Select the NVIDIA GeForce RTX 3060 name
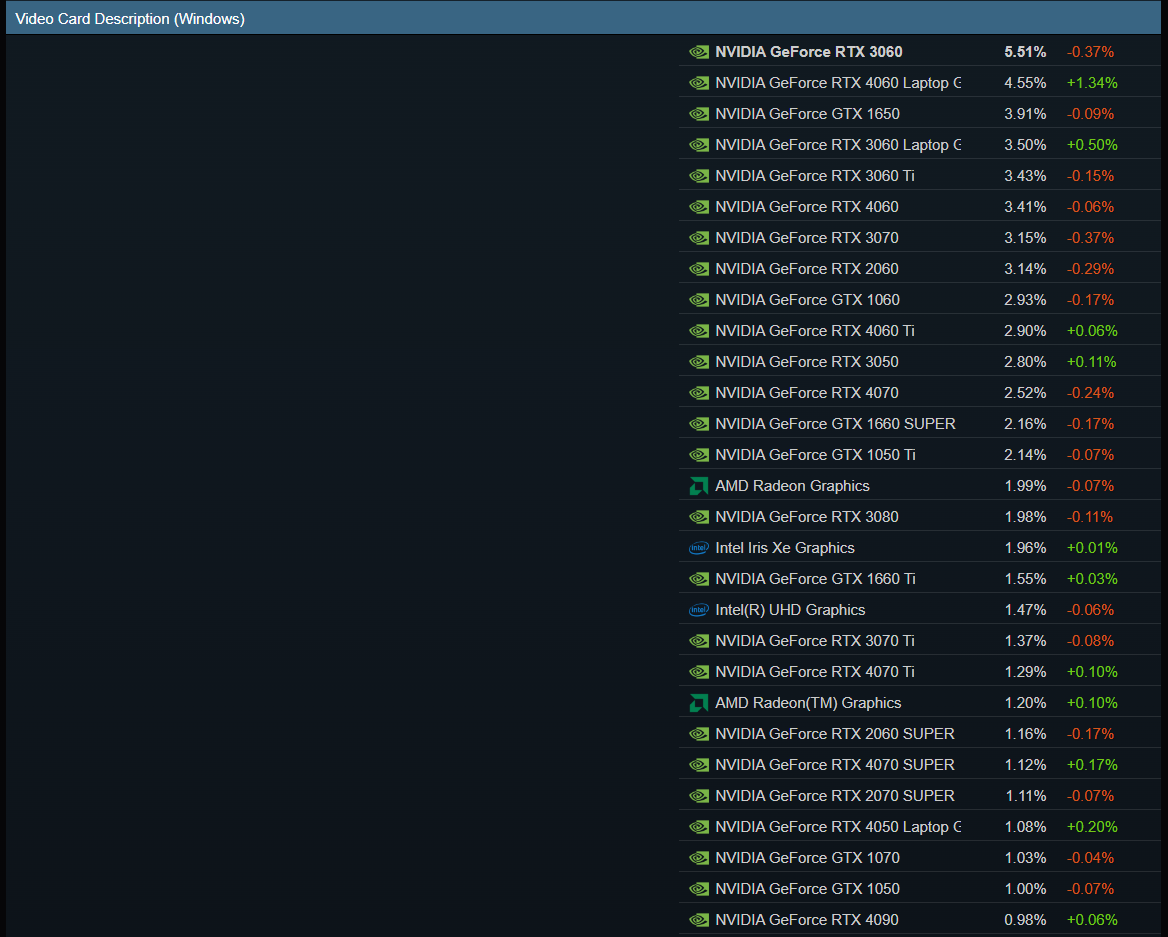The image size is (1168, 937). point(808,52)
